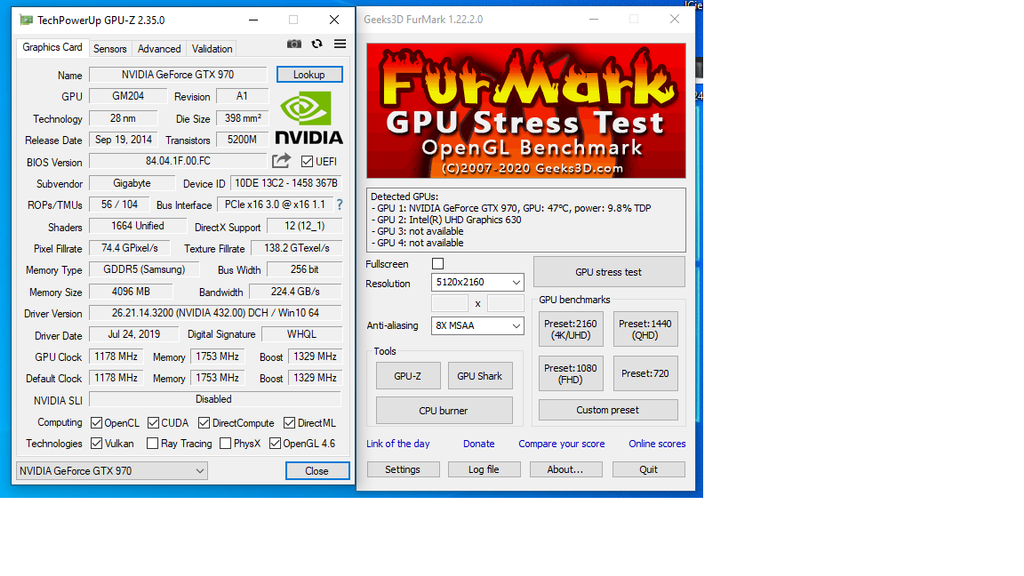This screenshot has height=576, width=1024.
Task: Click the BIOS Version value 84.04.1F.00.FC
Action: click(x=178, y=161)
